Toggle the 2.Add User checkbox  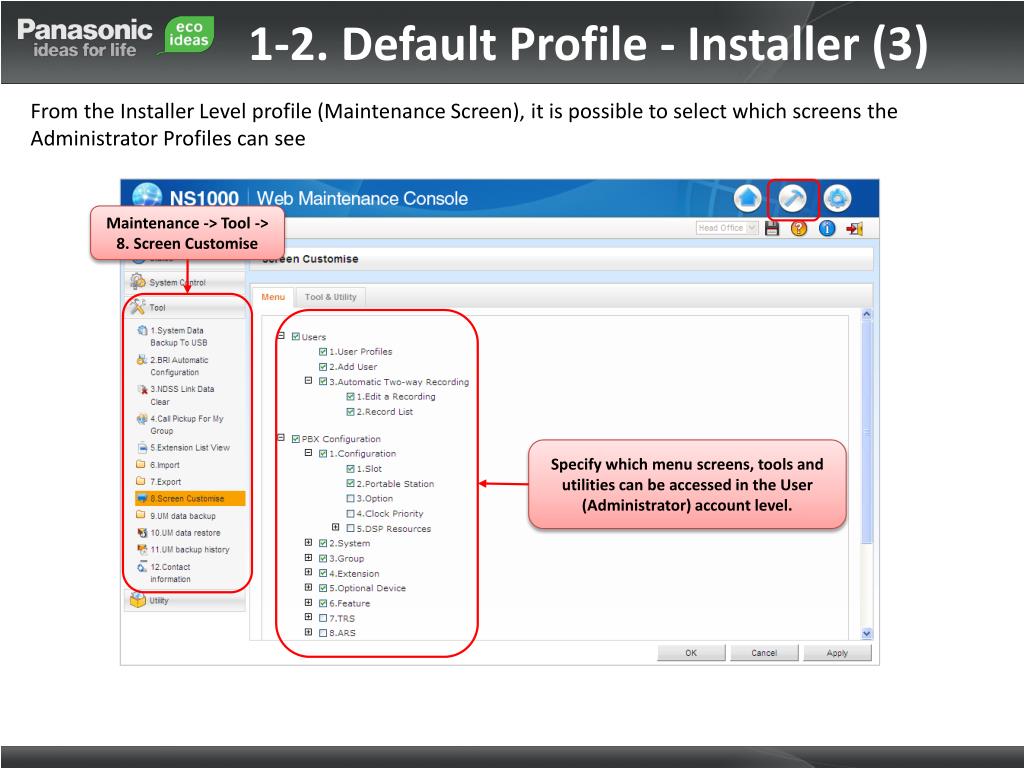323,367
